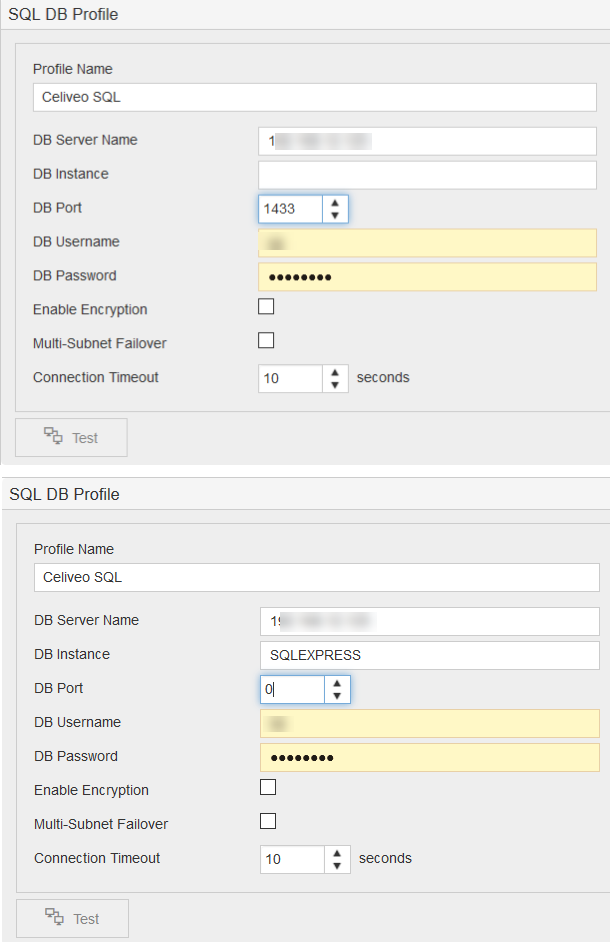This screenshot has height=942, width=610.
Task: Toggle Multi-Subnet Failover in the SQLEXPRESS profile
Action: pyautogui.click(x=268, y=822)
